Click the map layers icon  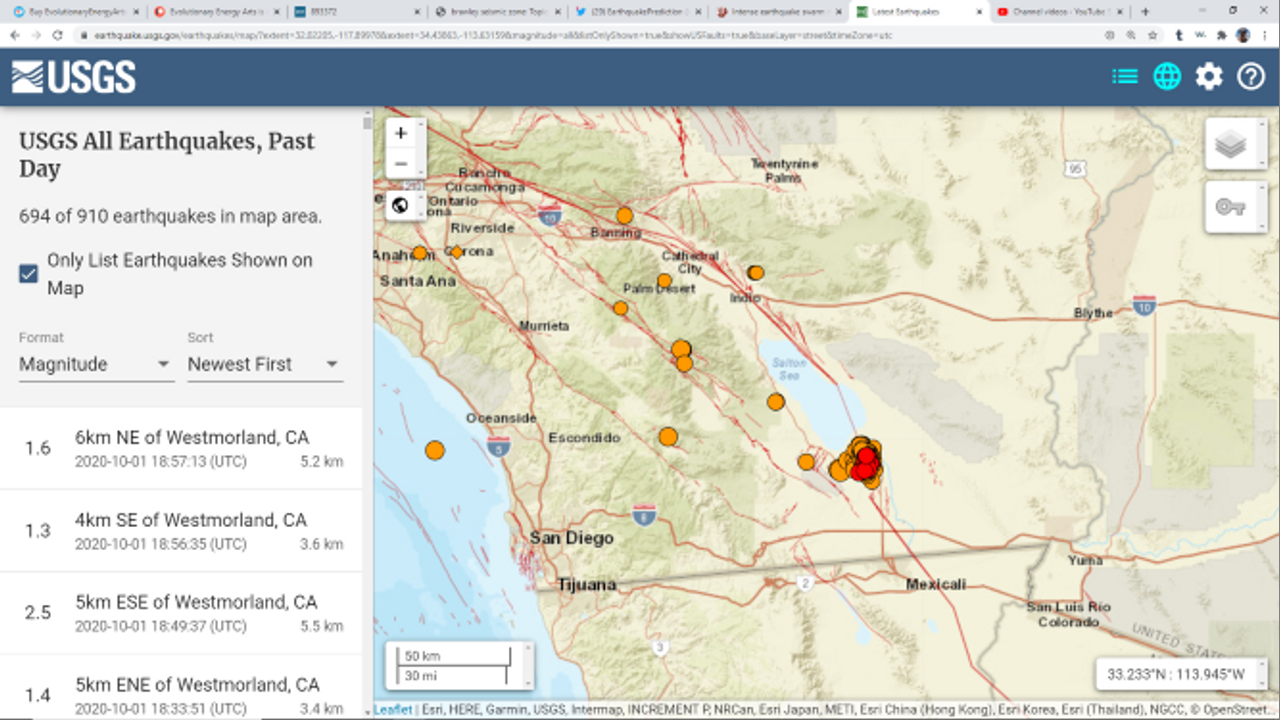click(x=1230, y=145)
